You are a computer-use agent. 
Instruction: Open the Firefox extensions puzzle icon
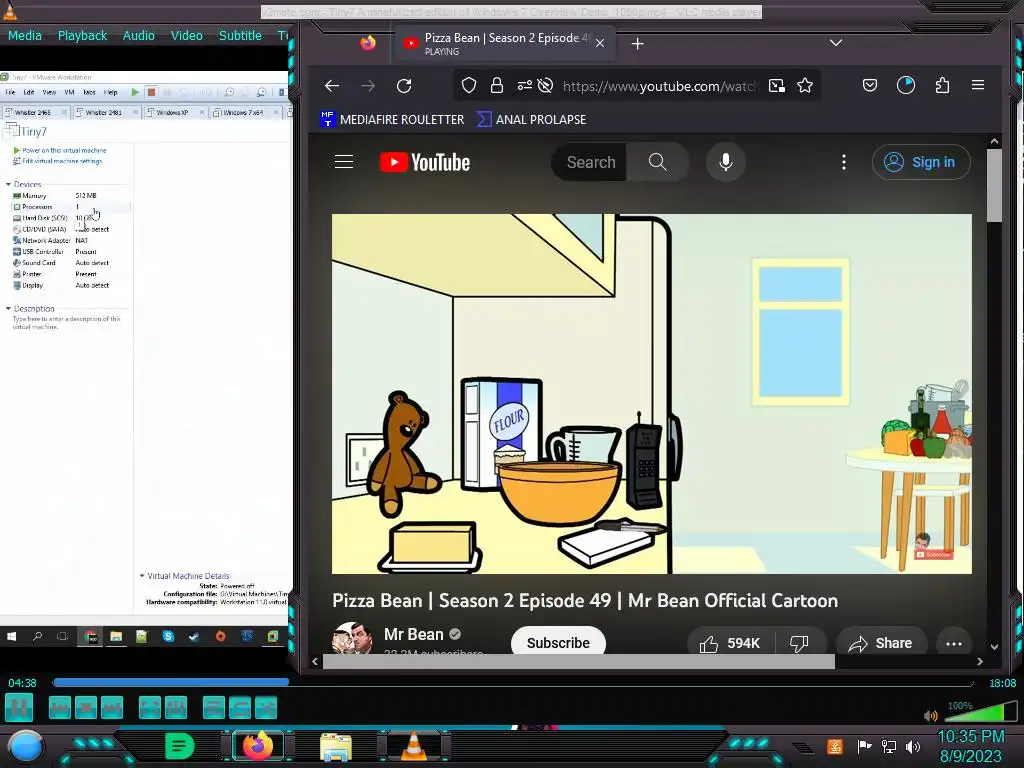pos(942,86)
